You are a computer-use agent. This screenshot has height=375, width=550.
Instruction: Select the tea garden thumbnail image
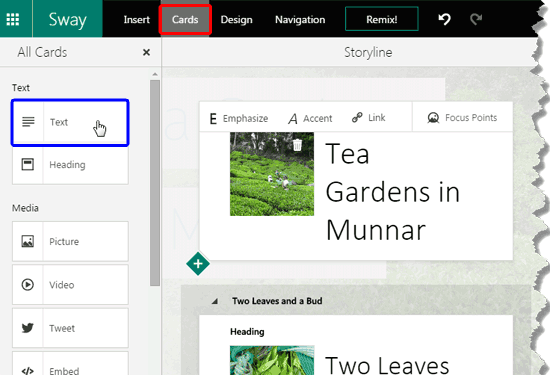click(x=272, y=174)
